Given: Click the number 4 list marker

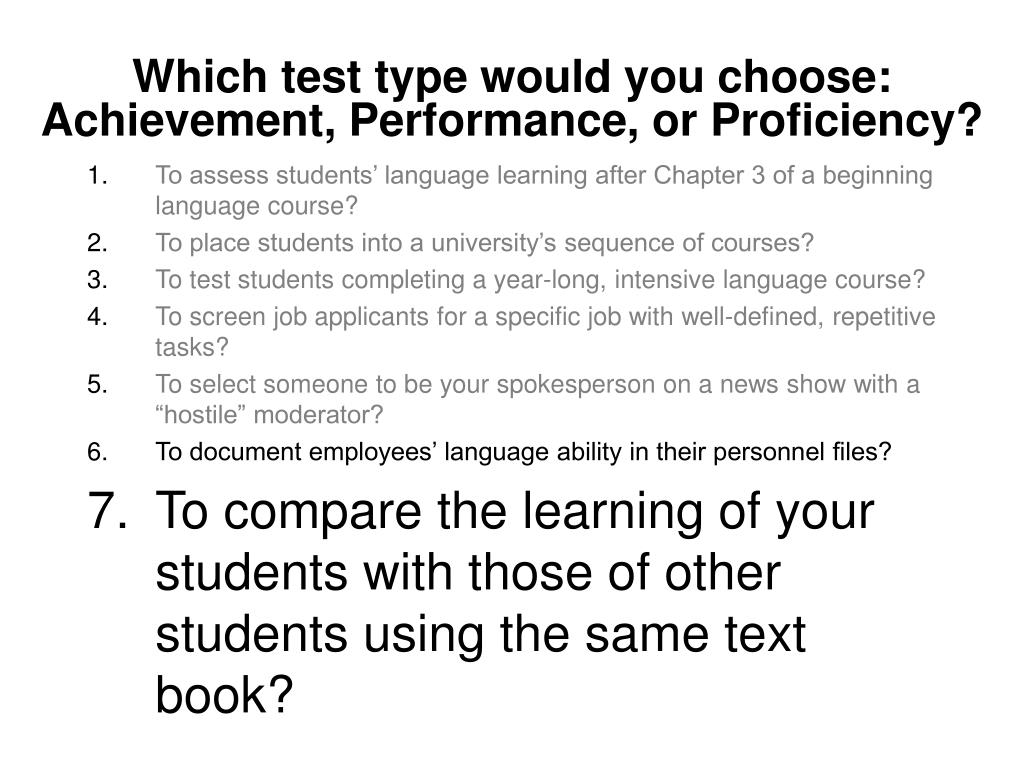Looking at the screenshot, I should click(x=97, y=317).
